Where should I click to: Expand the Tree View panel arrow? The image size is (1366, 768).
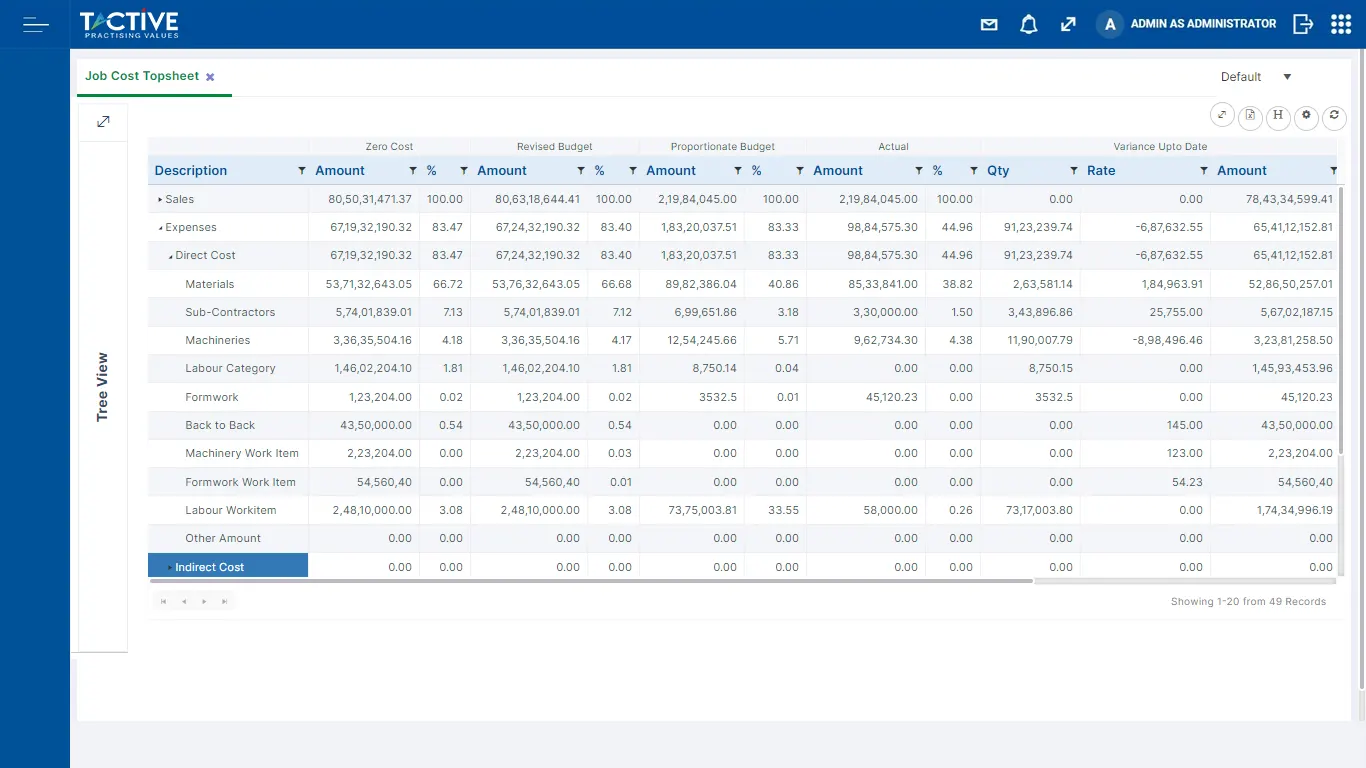(103, 122)
